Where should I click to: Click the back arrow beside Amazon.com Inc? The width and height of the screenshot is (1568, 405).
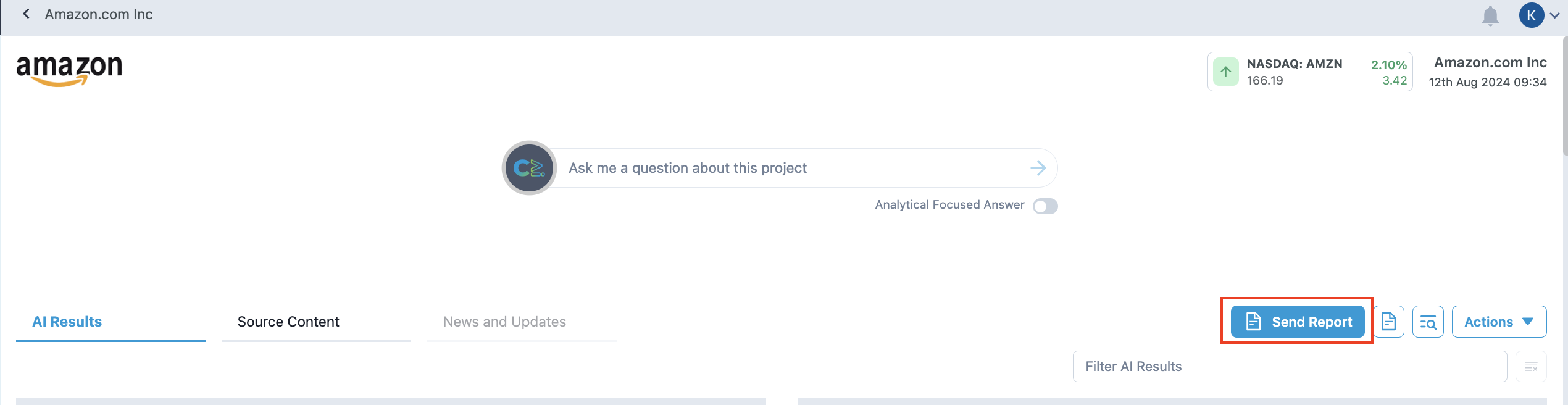pos(26,14)
